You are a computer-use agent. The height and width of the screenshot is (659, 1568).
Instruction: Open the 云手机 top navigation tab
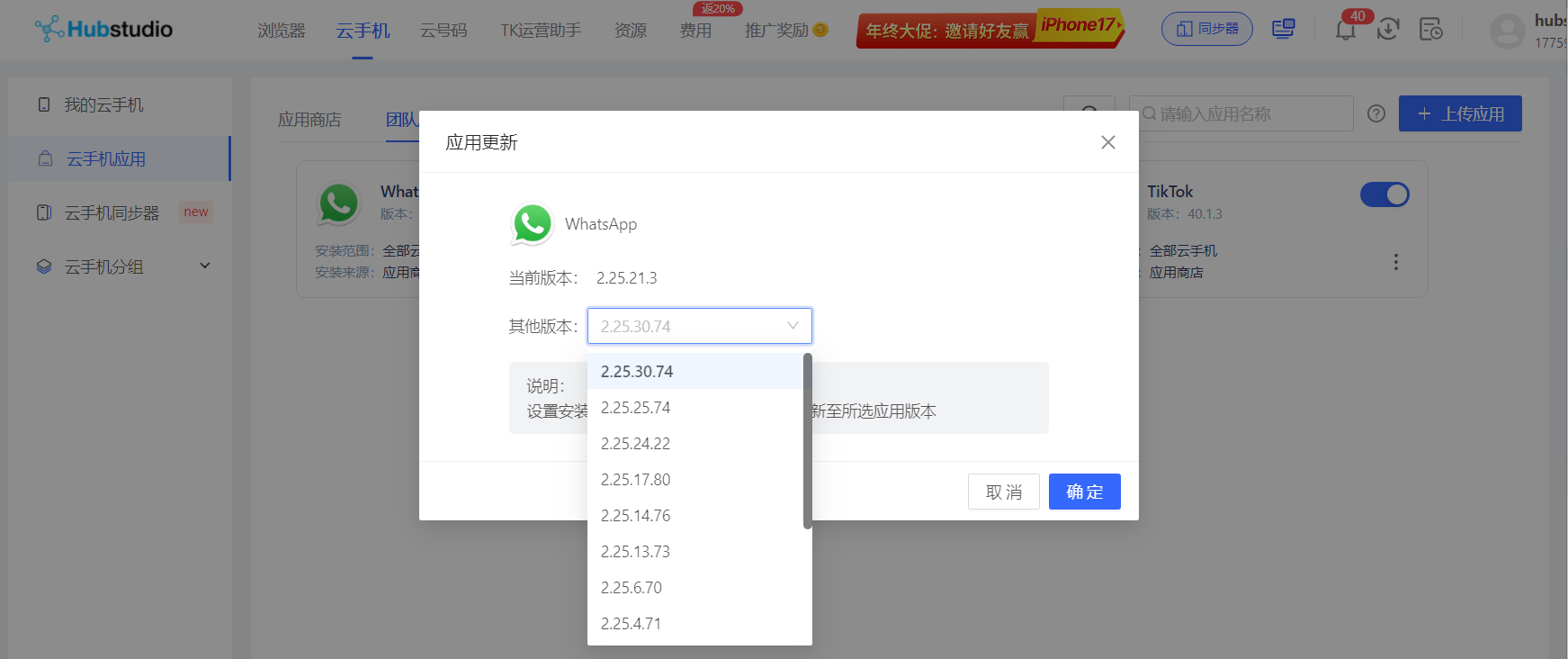tap(363, 31)
